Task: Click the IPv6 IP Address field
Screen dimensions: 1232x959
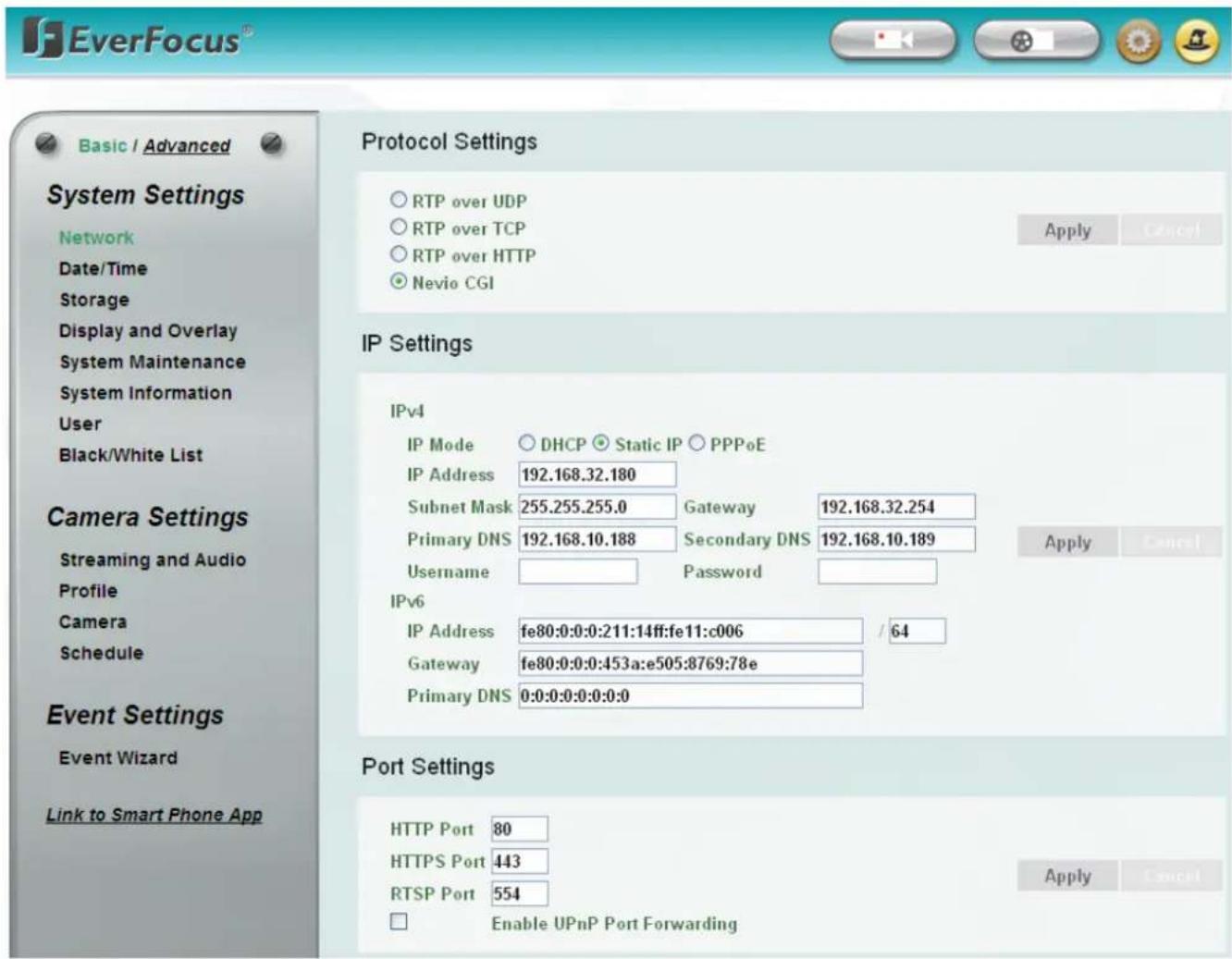Action: [x=691, y=631]
